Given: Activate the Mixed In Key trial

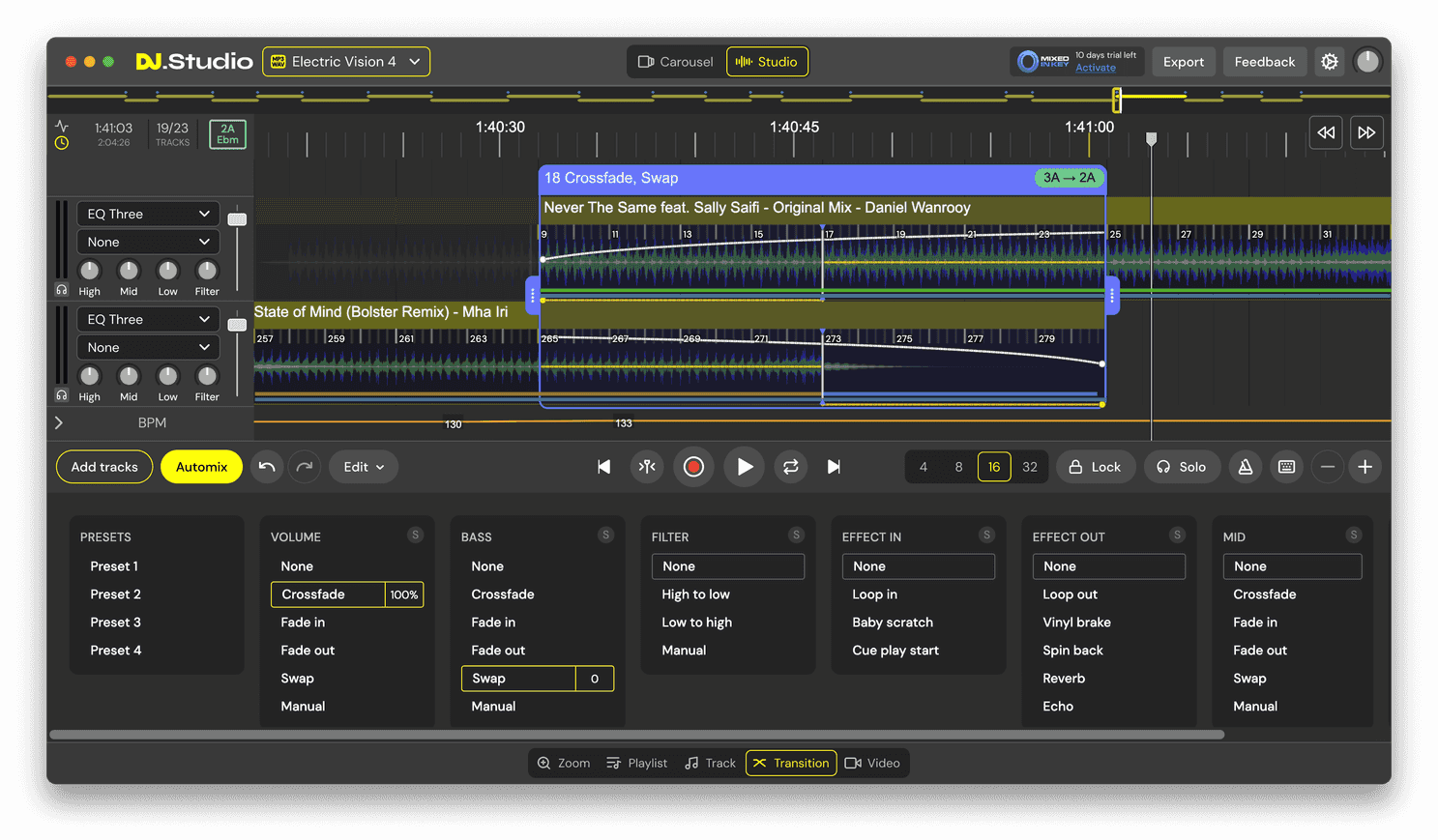Looking at the screenshot, I should click(1098, 69).
